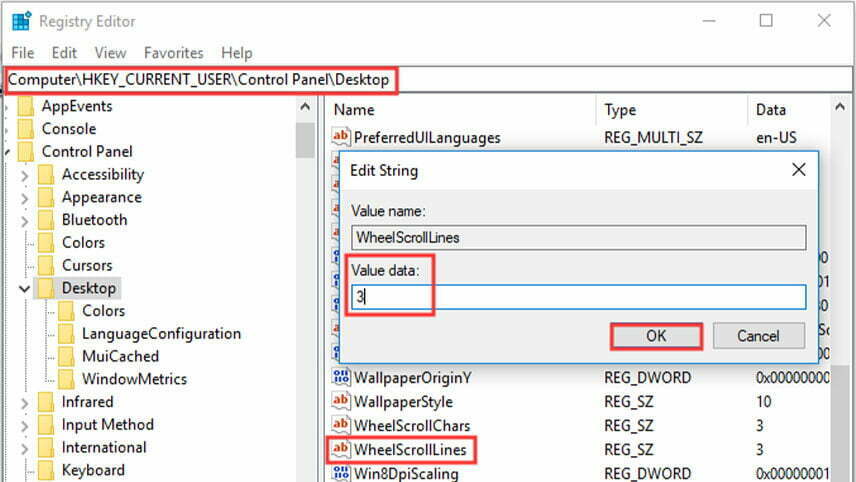Click the LanguageConfiguration folder icon

coord(66,334)
